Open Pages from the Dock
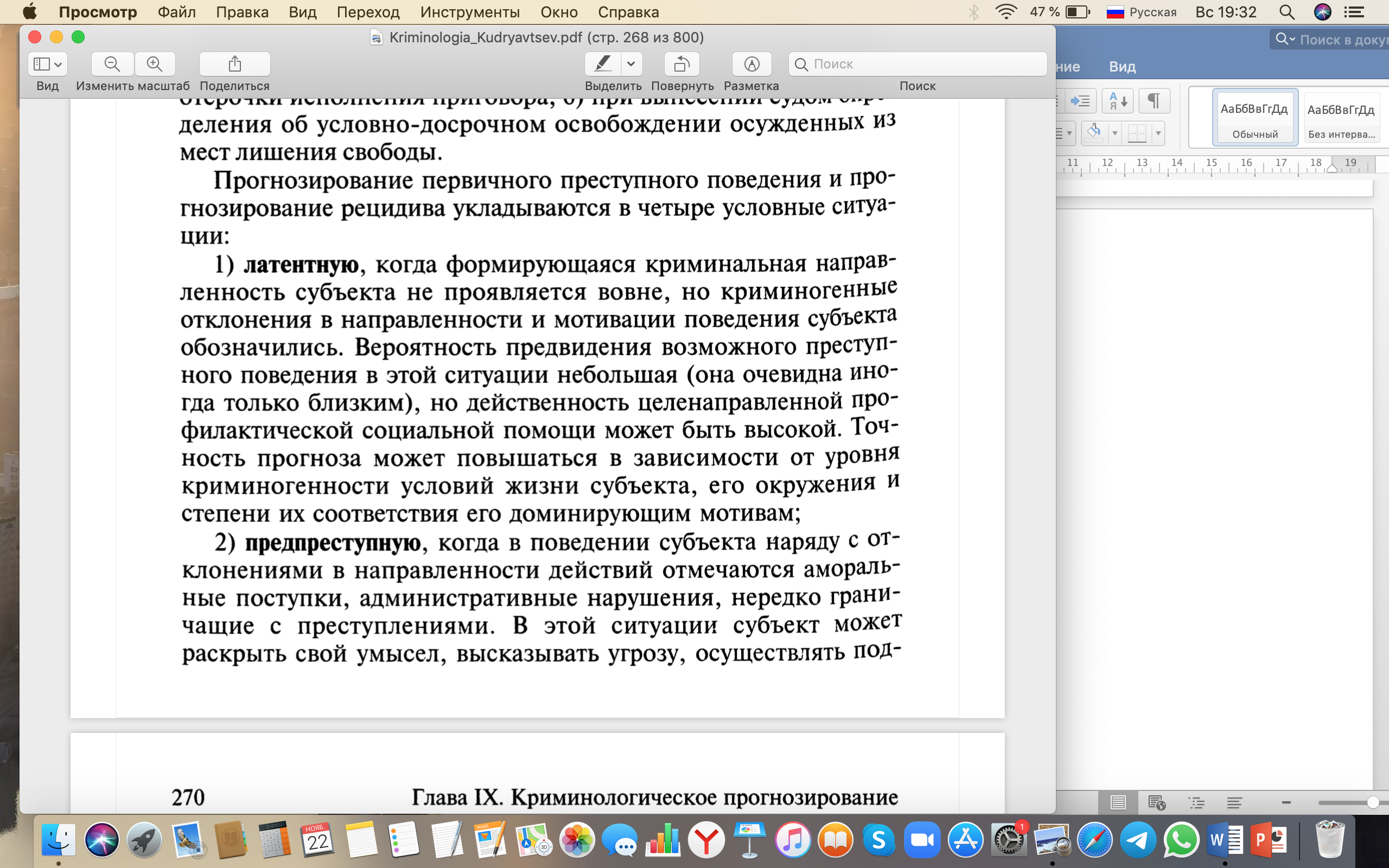Viewport: 1389px width, 868px height. pyautogui.click(x=490, y=840)
